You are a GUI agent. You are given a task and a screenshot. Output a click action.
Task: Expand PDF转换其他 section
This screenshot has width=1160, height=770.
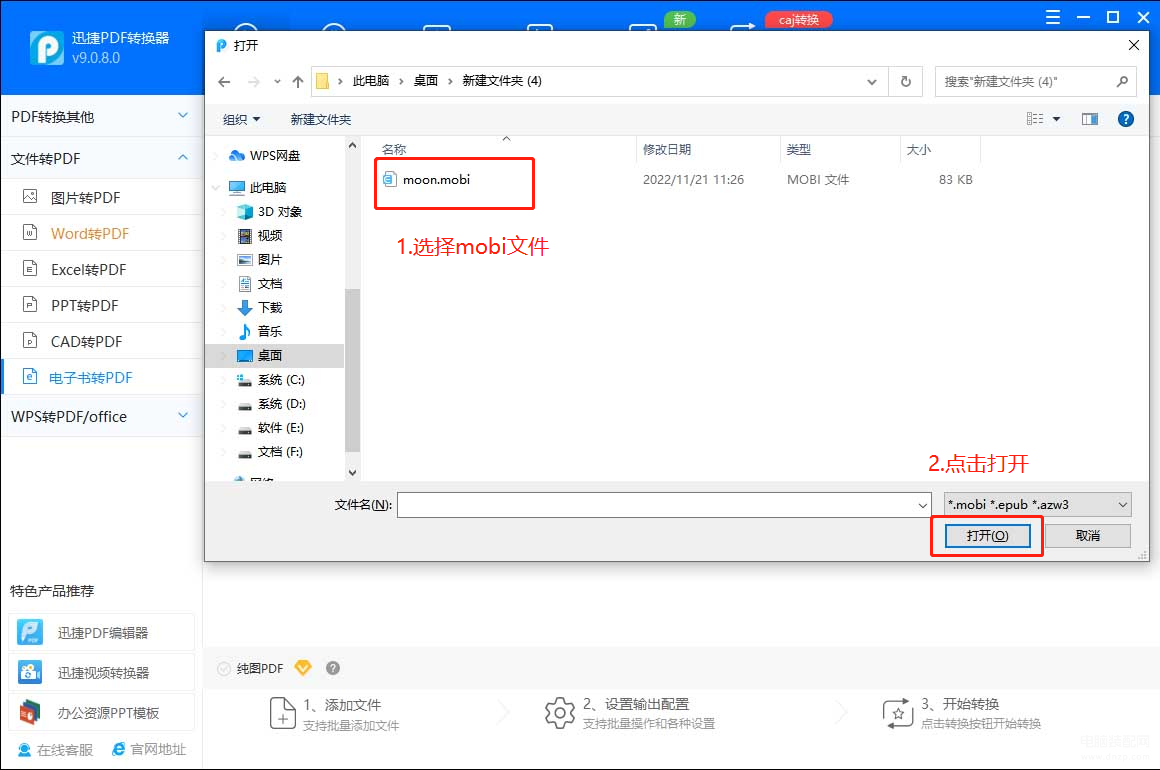100,117
